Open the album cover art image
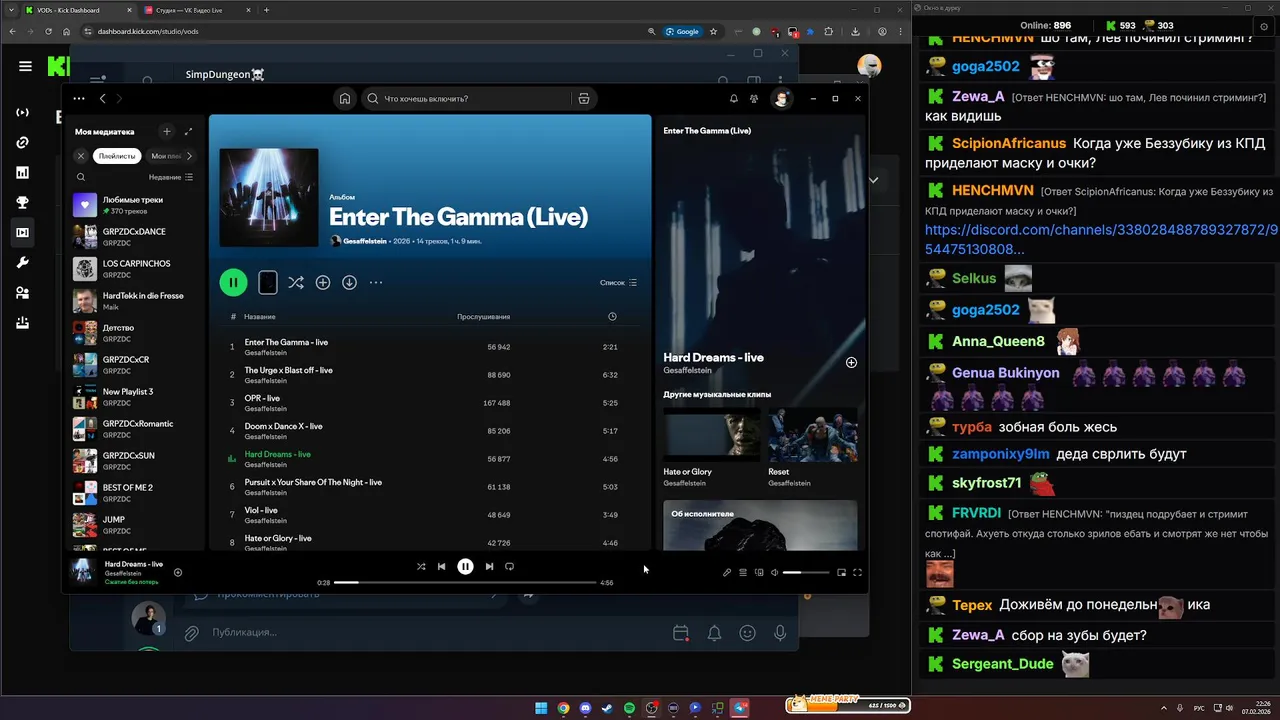This screenshot has width=1280, height=720. click(x=269, y=197)
